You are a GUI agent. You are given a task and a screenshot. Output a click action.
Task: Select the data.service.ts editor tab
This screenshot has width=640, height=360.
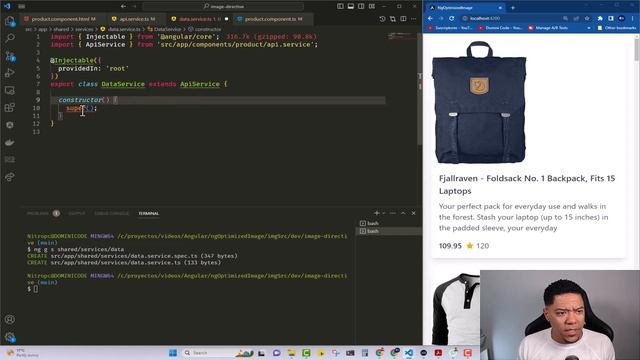(200, 19)
